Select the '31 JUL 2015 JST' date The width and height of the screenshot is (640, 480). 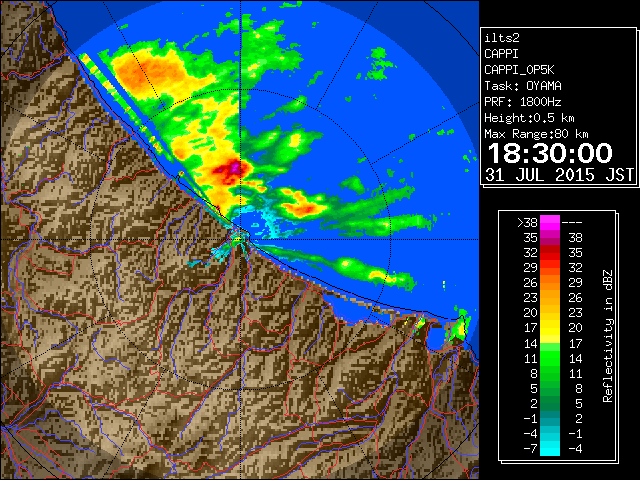(559, 175)
